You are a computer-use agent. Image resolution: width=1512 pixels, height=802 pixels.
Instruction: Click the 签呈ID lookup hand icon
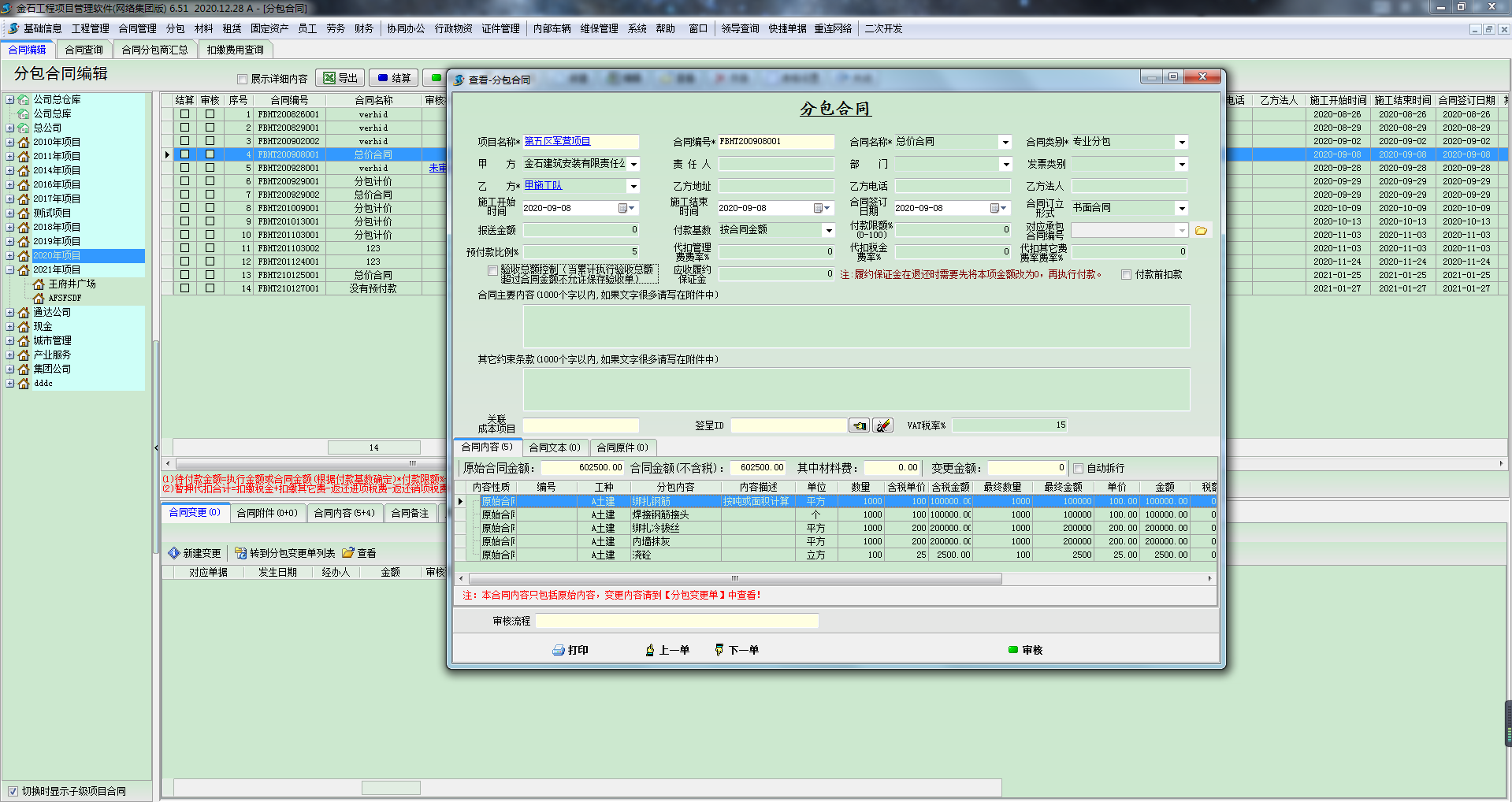pos(859,425)
